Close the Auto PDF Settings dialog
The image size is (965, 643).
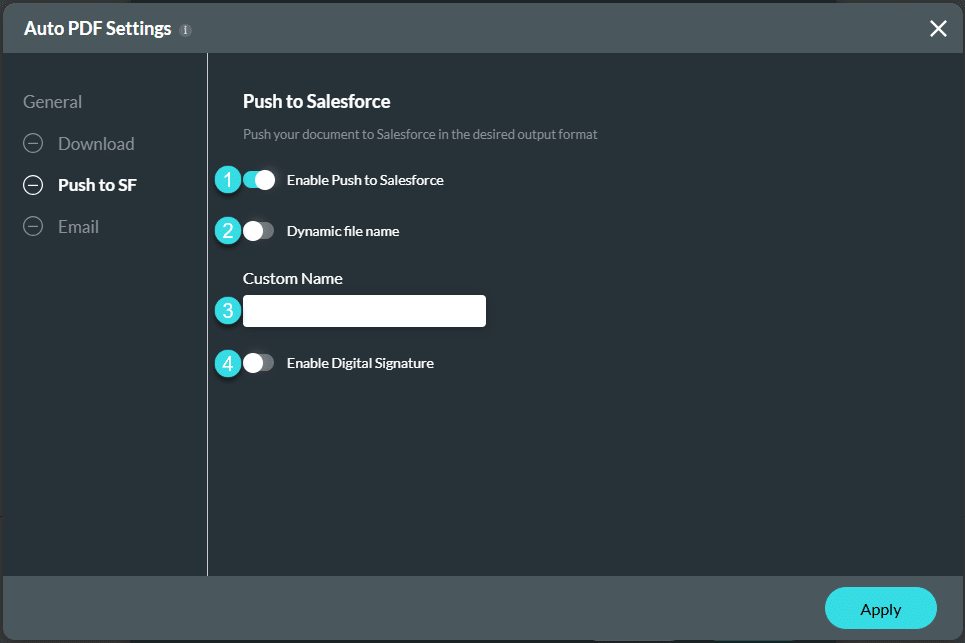tap(938, 28)
